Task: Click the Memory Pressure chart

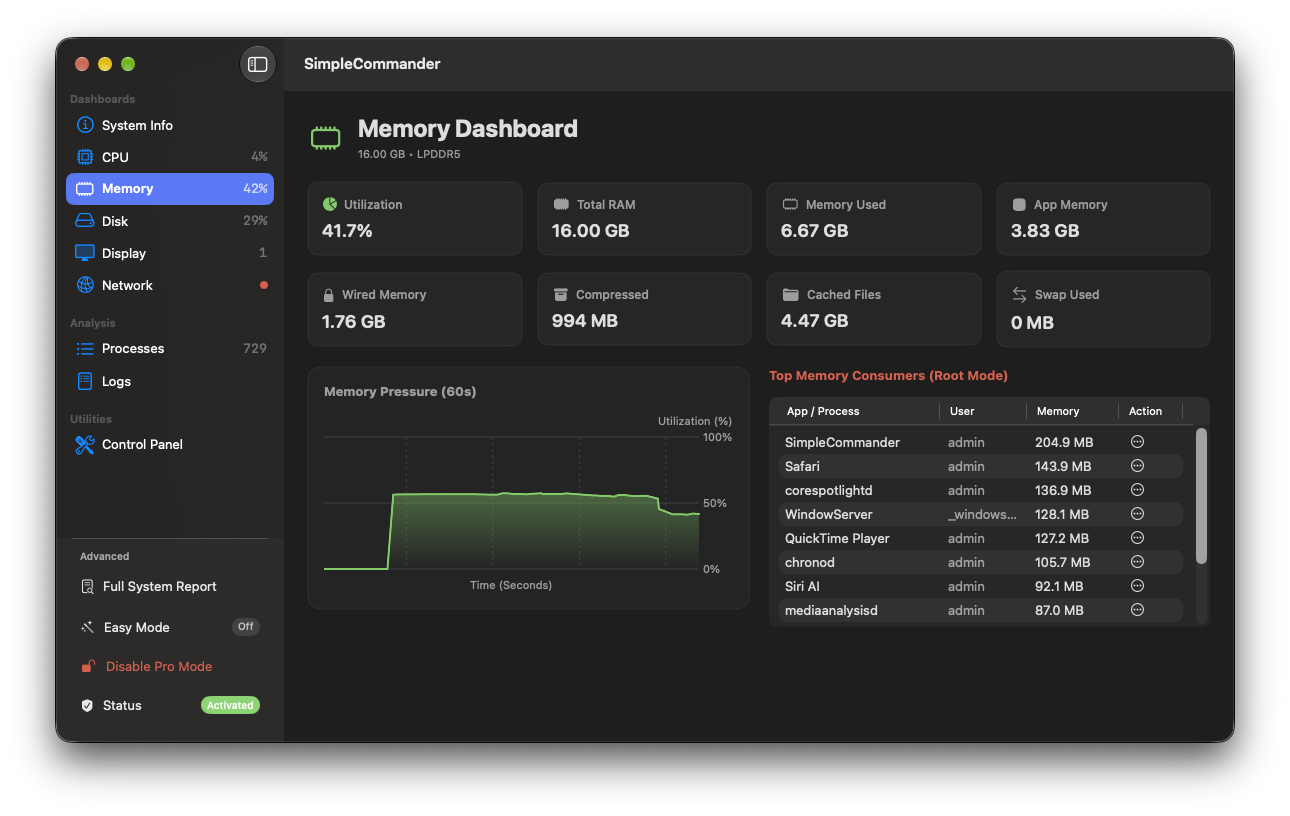Action: point(528,488)
